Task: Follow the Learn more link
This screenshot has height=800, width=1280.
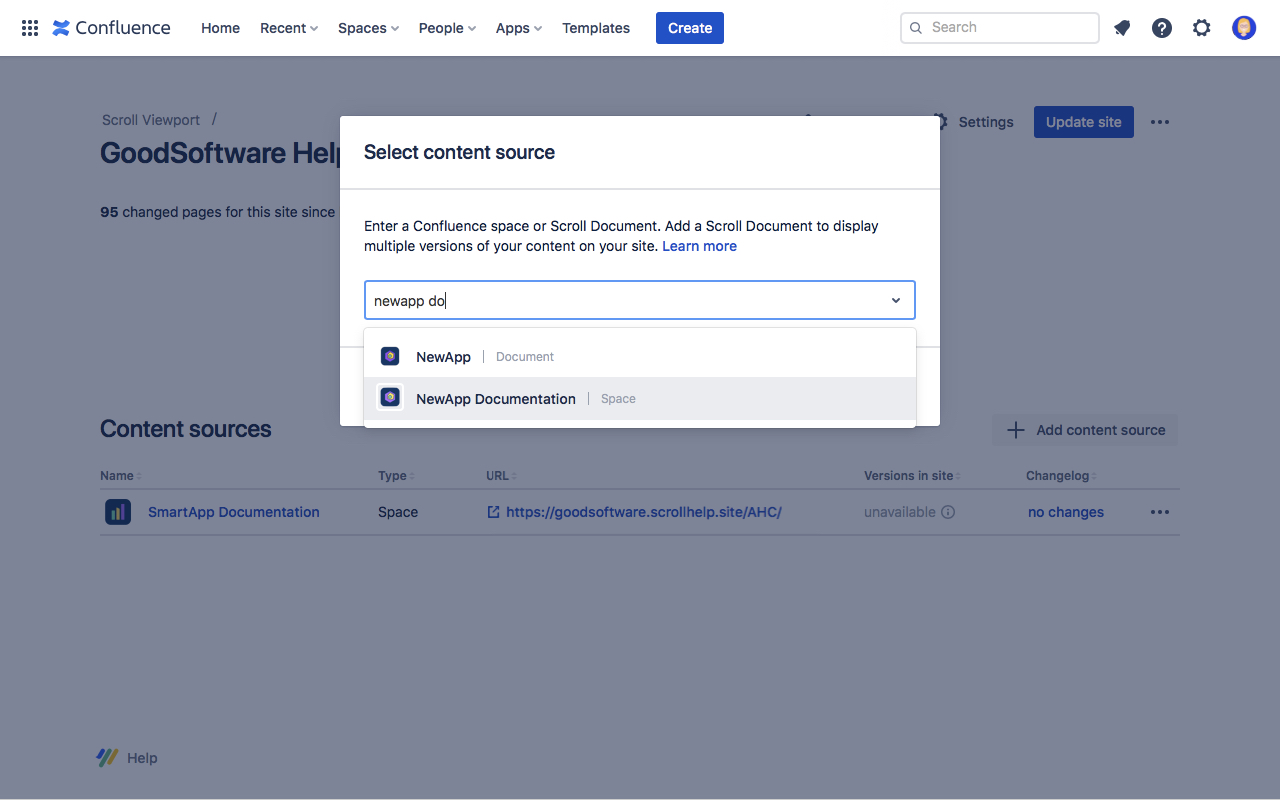Action: 699,246
